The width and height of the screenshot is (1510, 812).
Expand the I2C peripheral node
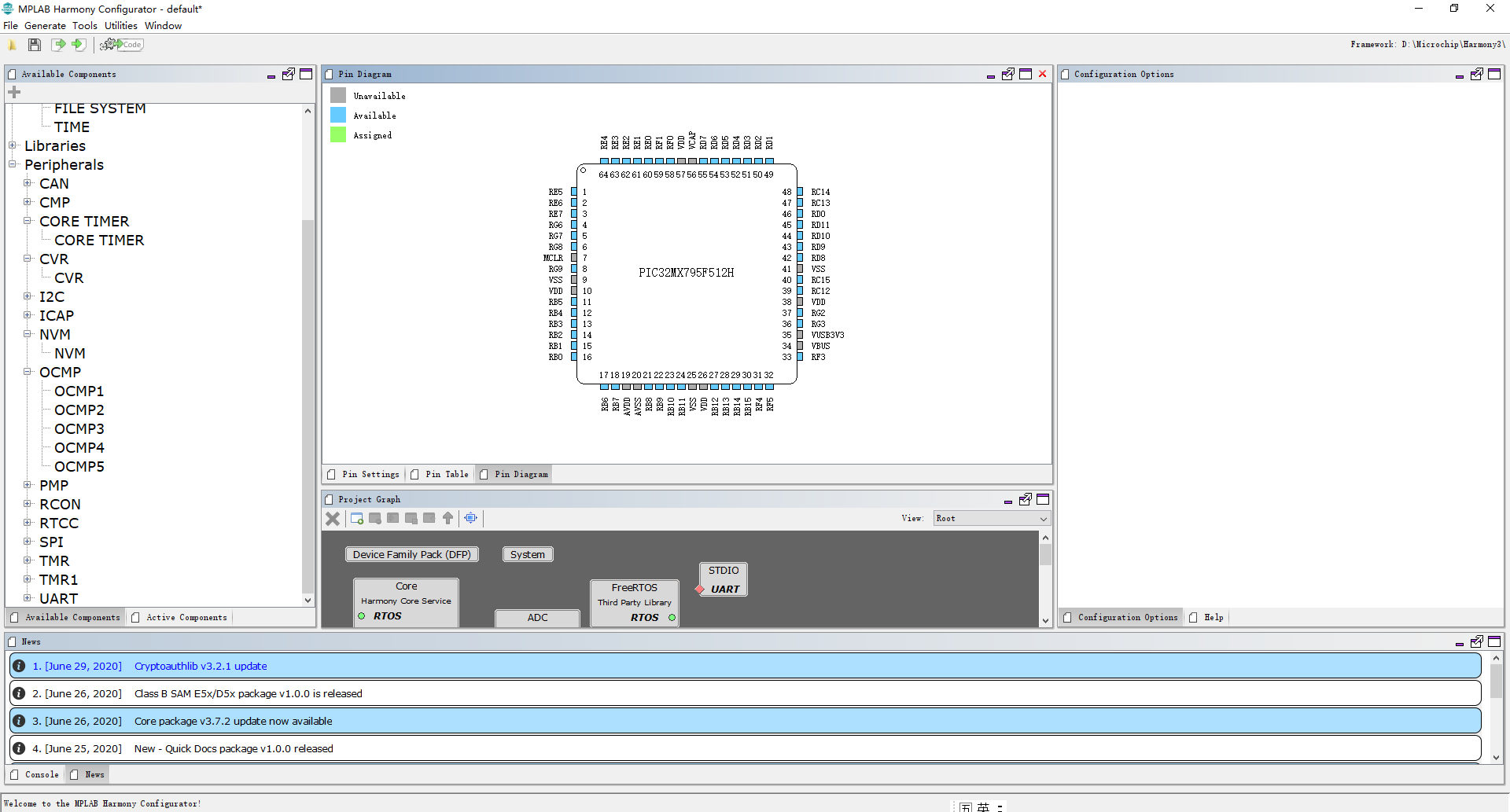point(28,296)
